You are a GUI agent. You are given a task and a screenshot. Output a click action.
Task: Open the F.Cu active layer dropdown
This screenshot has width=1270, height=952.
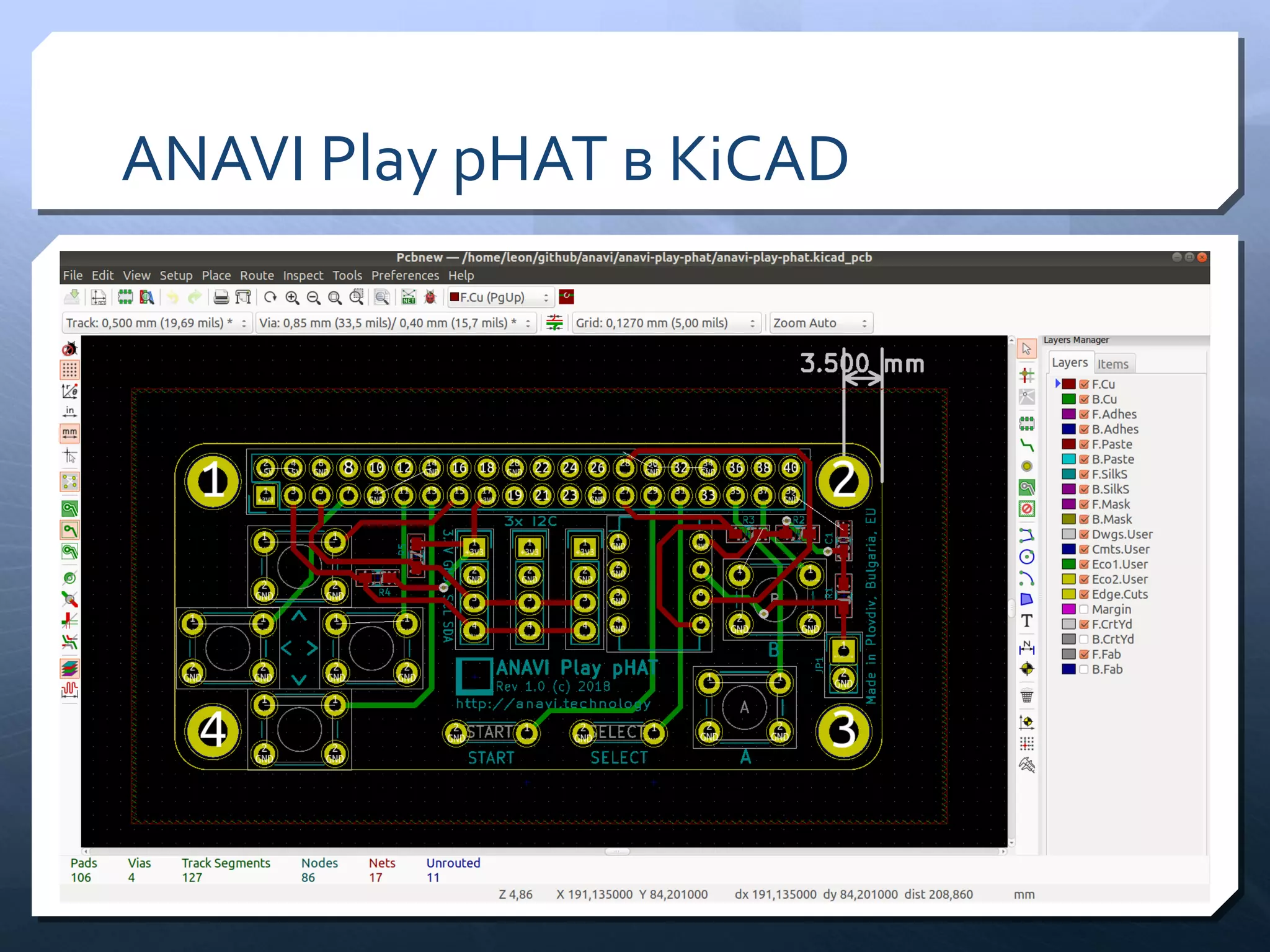[500, 298]
